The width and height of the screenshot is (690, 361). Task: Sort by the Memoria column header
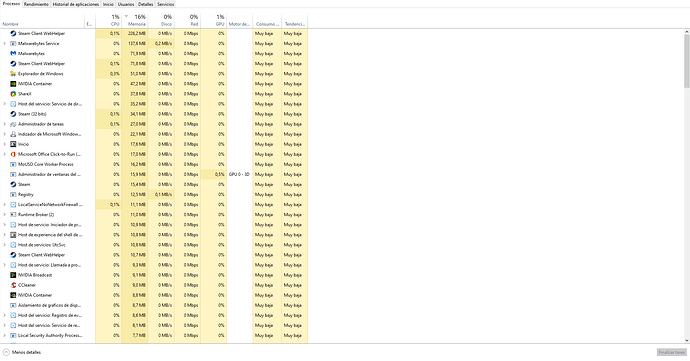pos(135,20)
